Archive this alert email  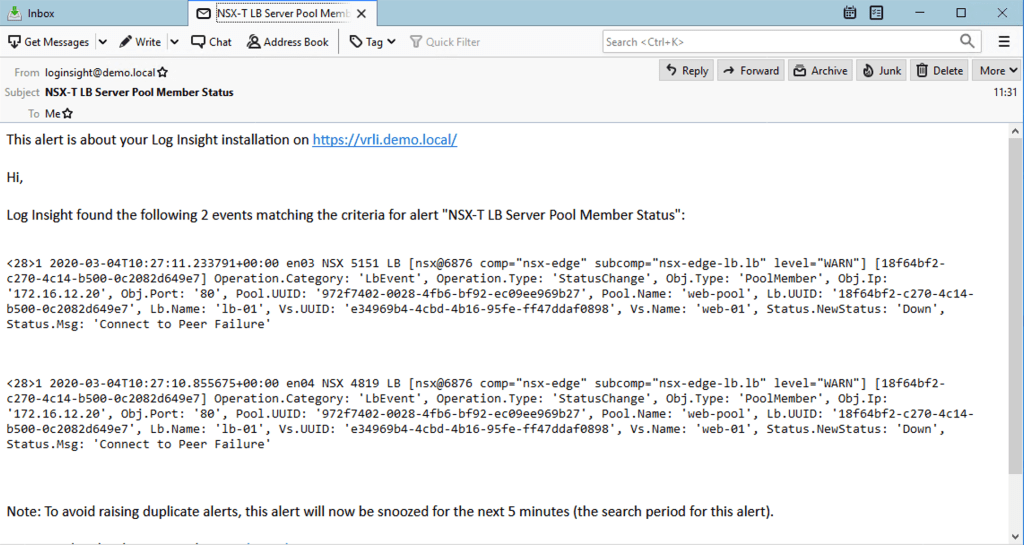(820, 71)
